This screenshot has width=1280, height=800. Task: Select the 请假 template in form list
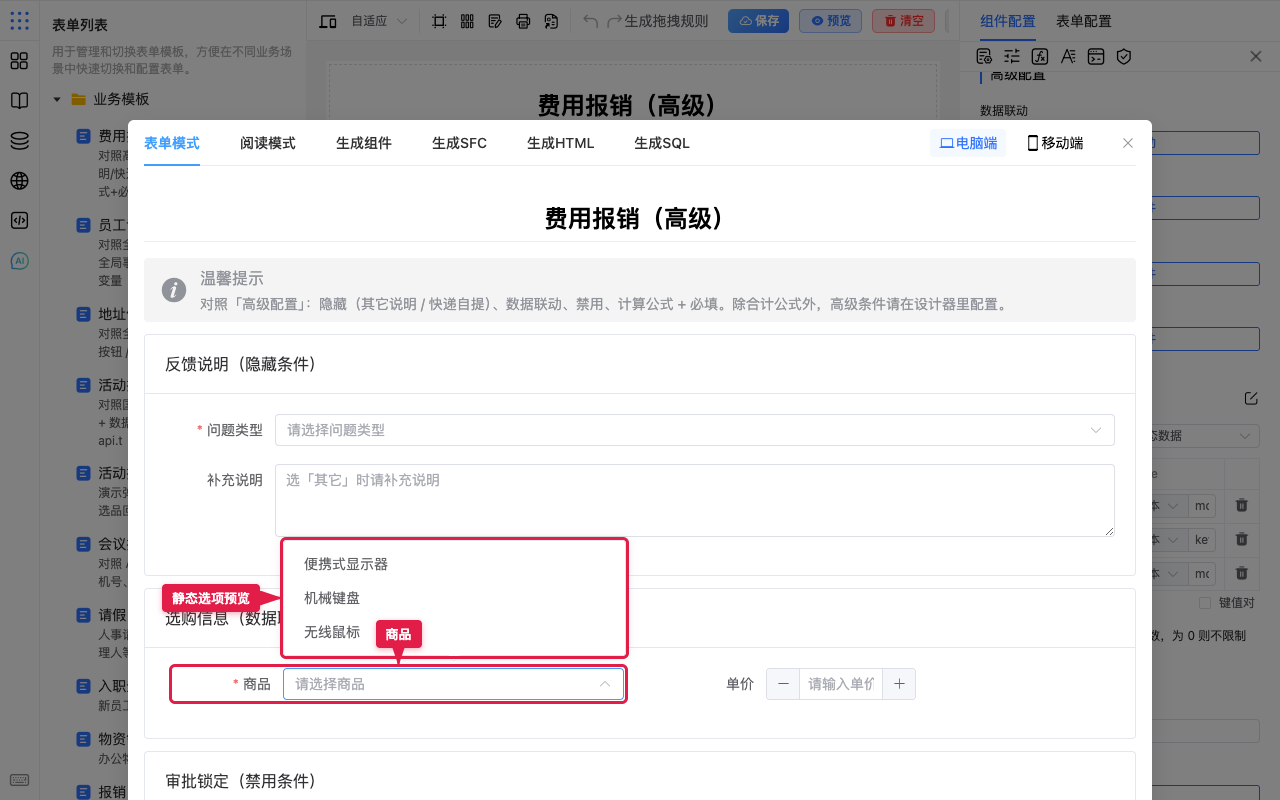pyautogui.click(x=110, y=615)
